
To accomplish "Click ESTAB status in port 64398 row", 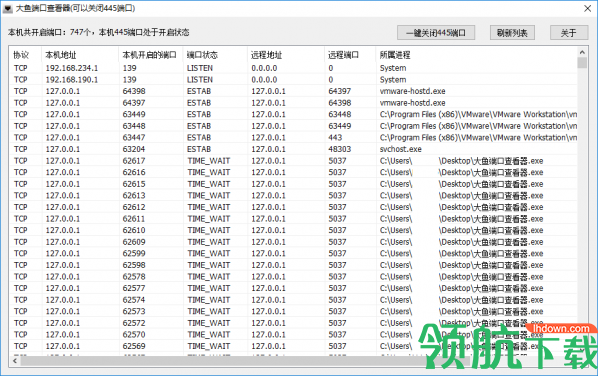I will coord(199,91).
